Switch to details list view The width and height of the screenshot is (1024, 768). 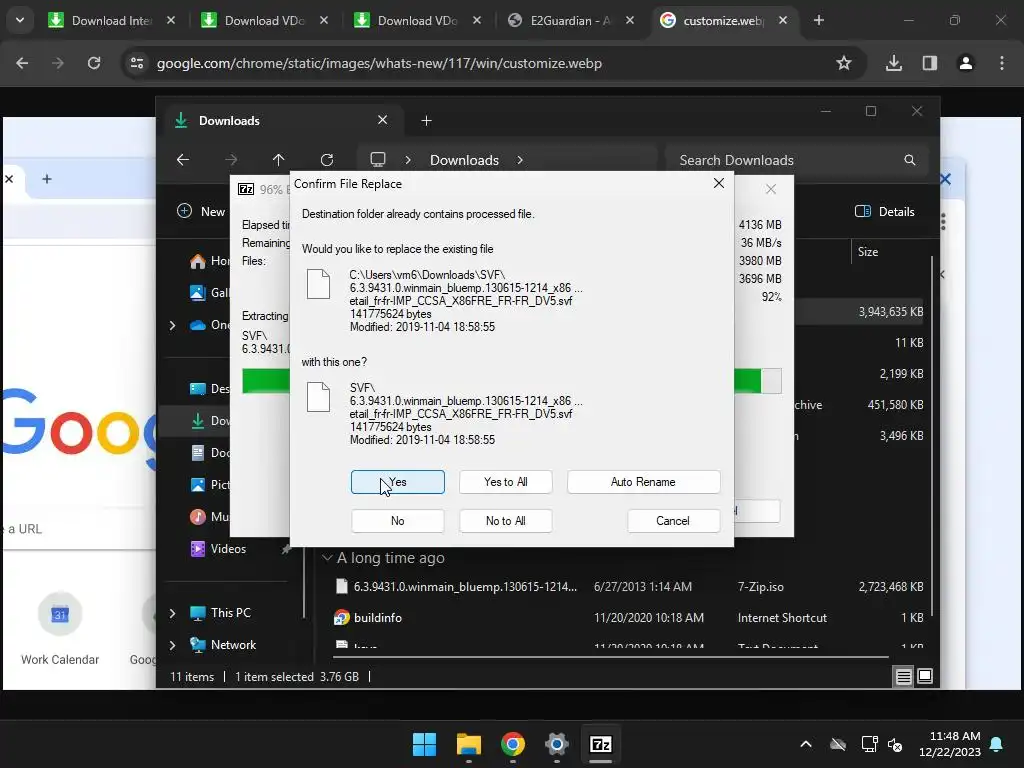[x=903, y=677]
